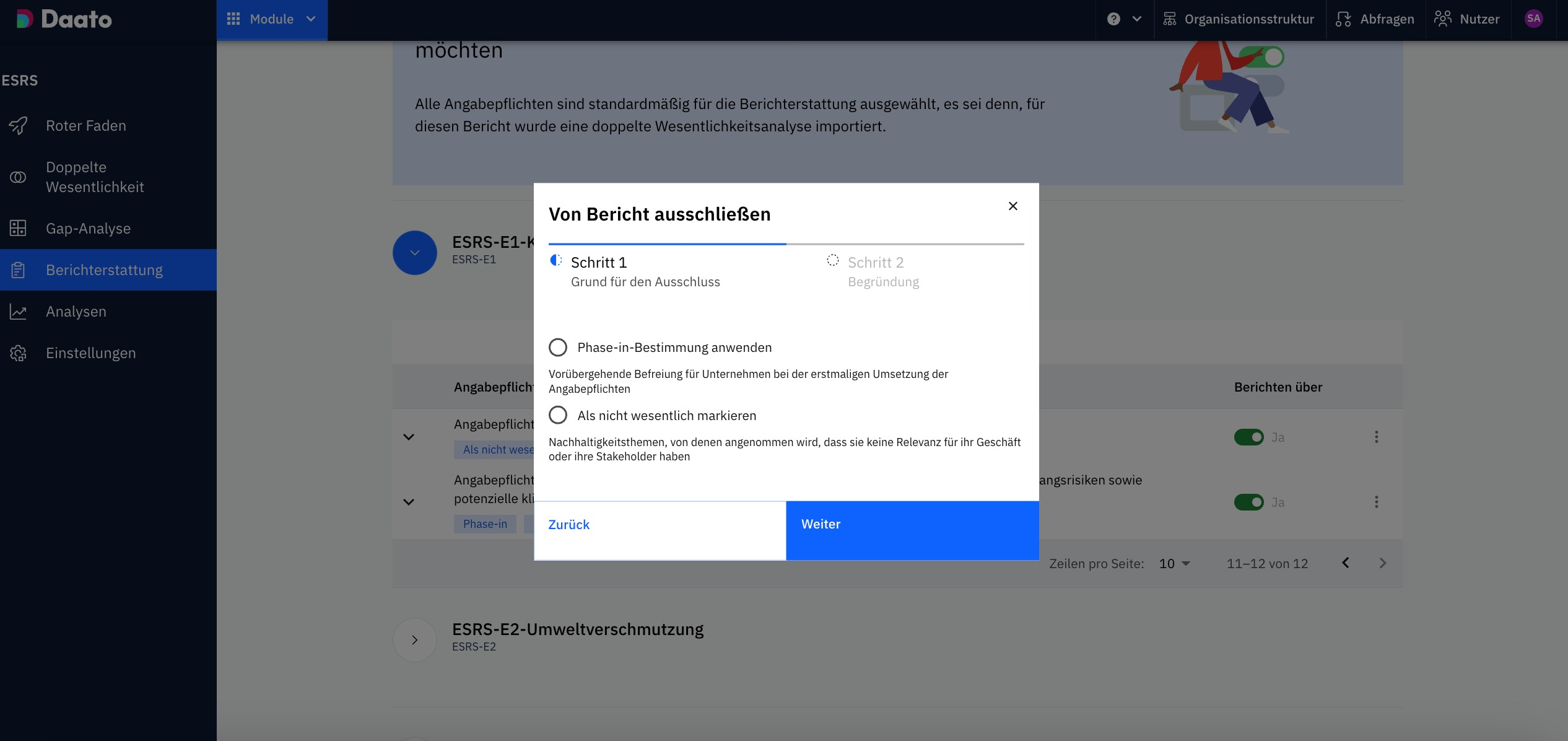The width and height of the screenshot is (1568, 741).
Task: Open the Module dropdown menu
Action: (272, 19)
